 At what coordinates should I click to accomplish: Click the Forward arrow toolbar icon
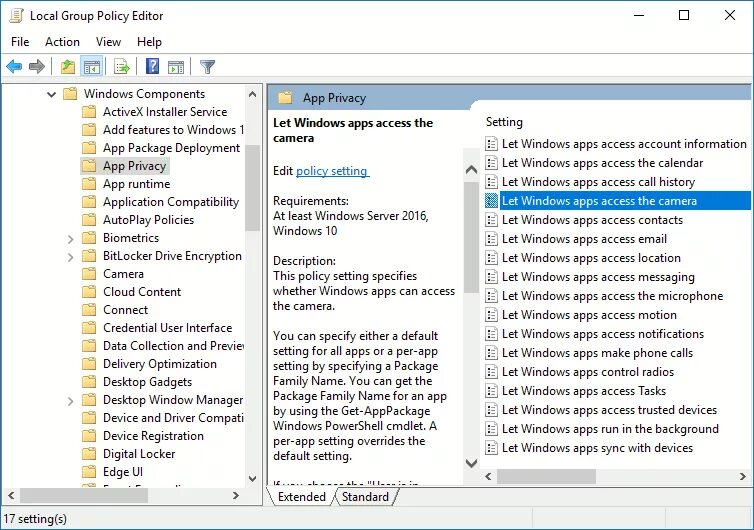tap(37, 66)
